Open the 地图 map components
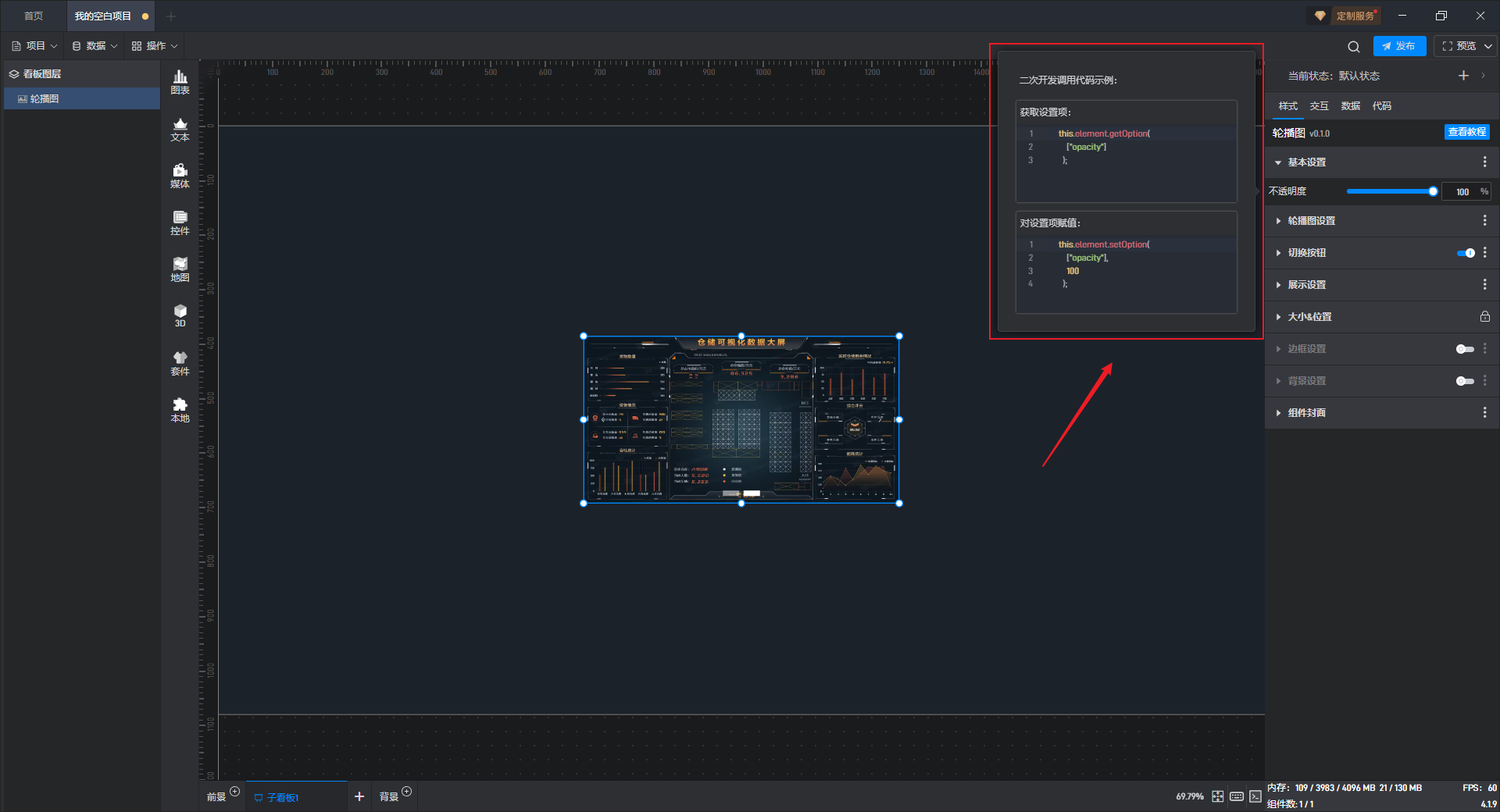Screen dimensions: 1500x812 [180, 269]
